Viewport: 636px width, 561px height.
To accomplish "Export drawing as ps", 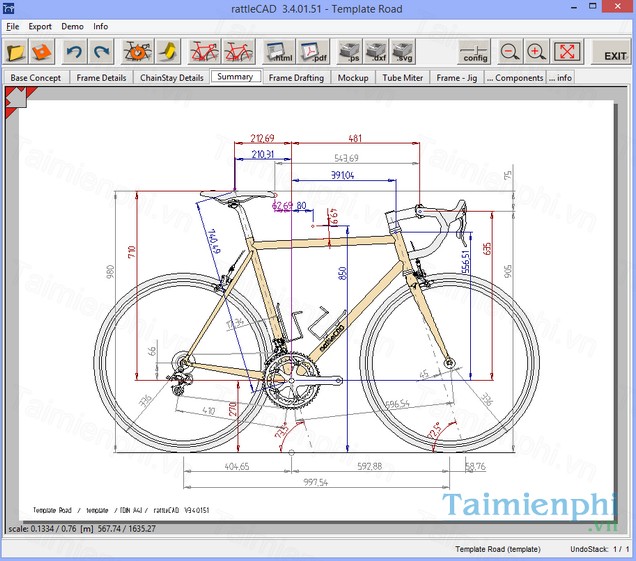I will click(x=349, y=51).
